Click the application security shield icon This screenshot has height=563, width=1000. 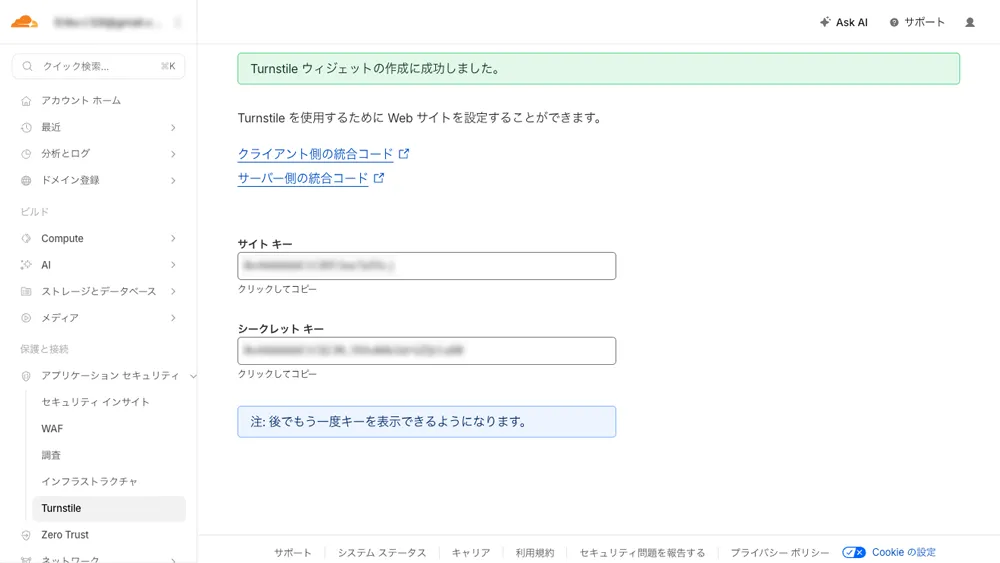pos(26,376)
